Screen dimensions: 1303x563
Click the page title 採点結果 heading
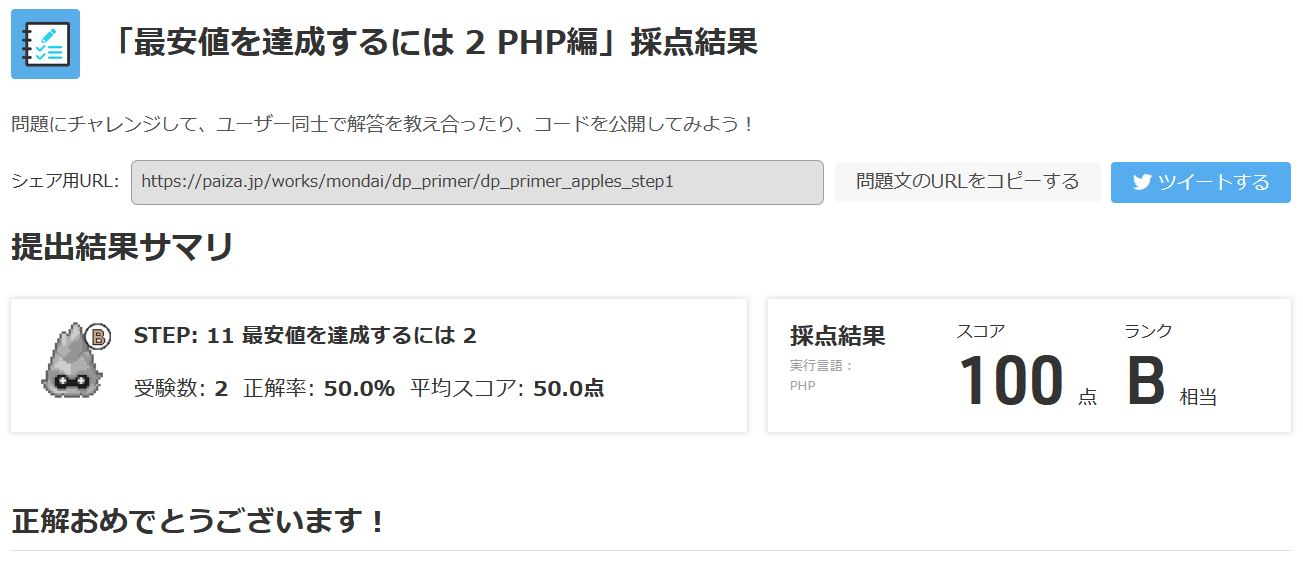434,43
